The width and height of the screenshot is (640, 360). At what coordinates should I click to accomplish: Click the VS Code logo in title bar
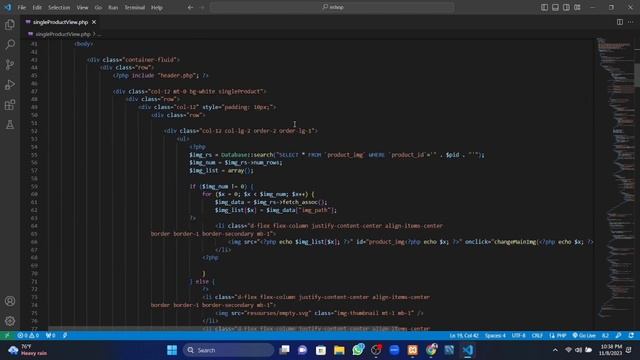(8, 7)
